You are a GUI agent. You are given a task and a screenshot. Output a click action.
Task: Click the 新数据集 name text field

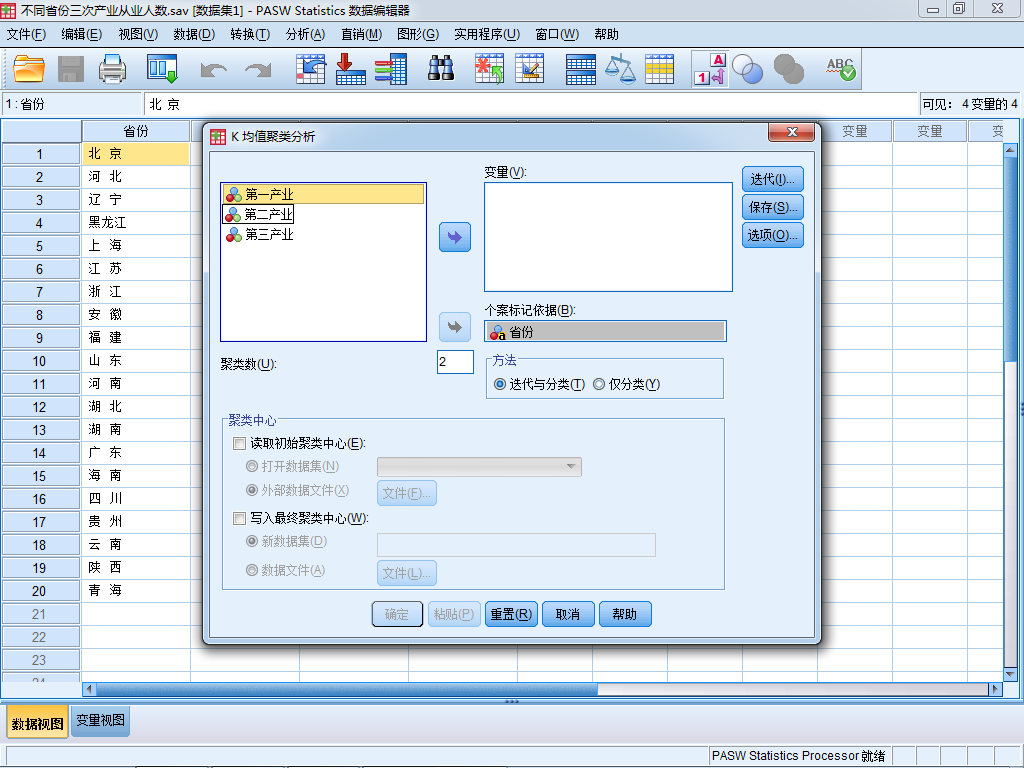tap(517, 545)
